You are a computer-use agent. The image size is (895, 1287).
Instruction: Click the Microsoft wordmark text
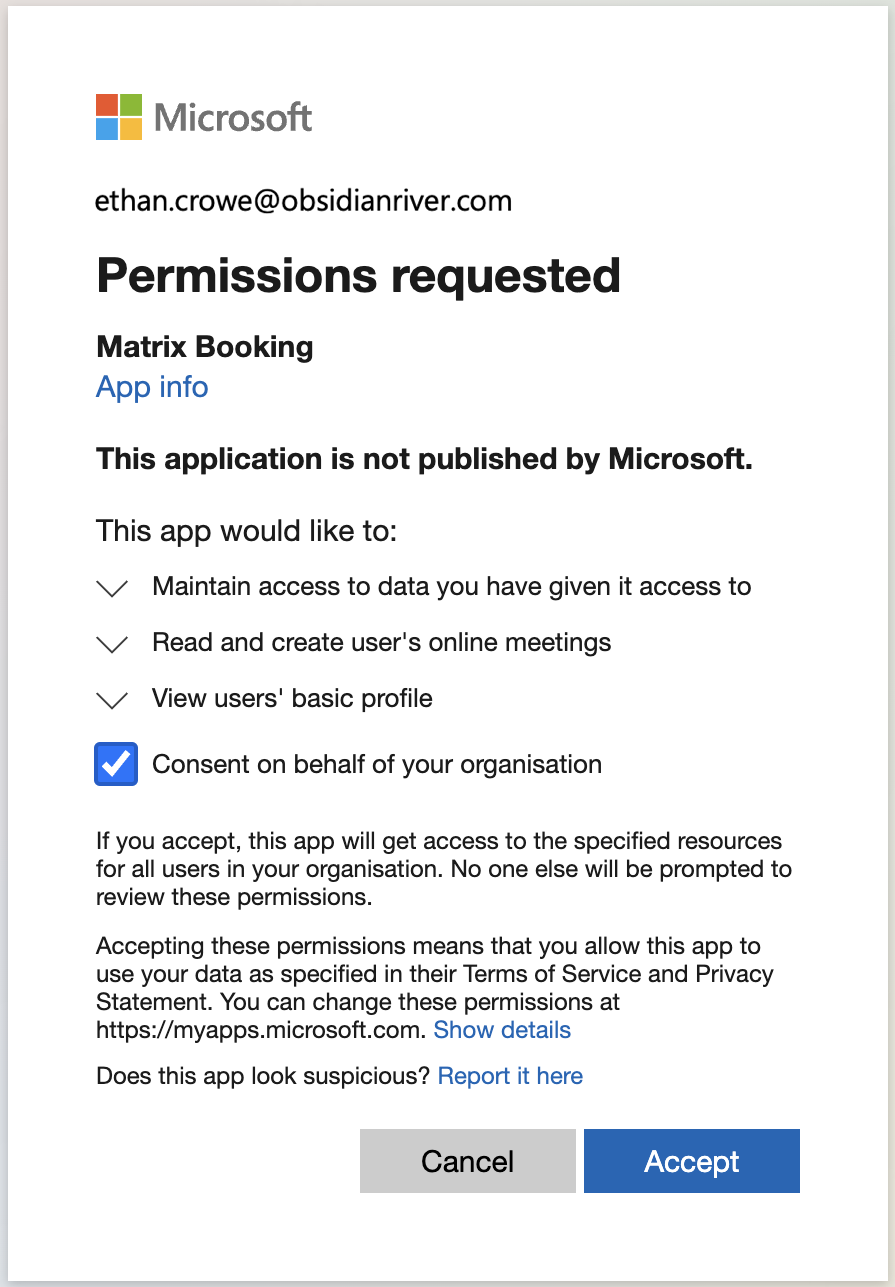coord(233,118)
